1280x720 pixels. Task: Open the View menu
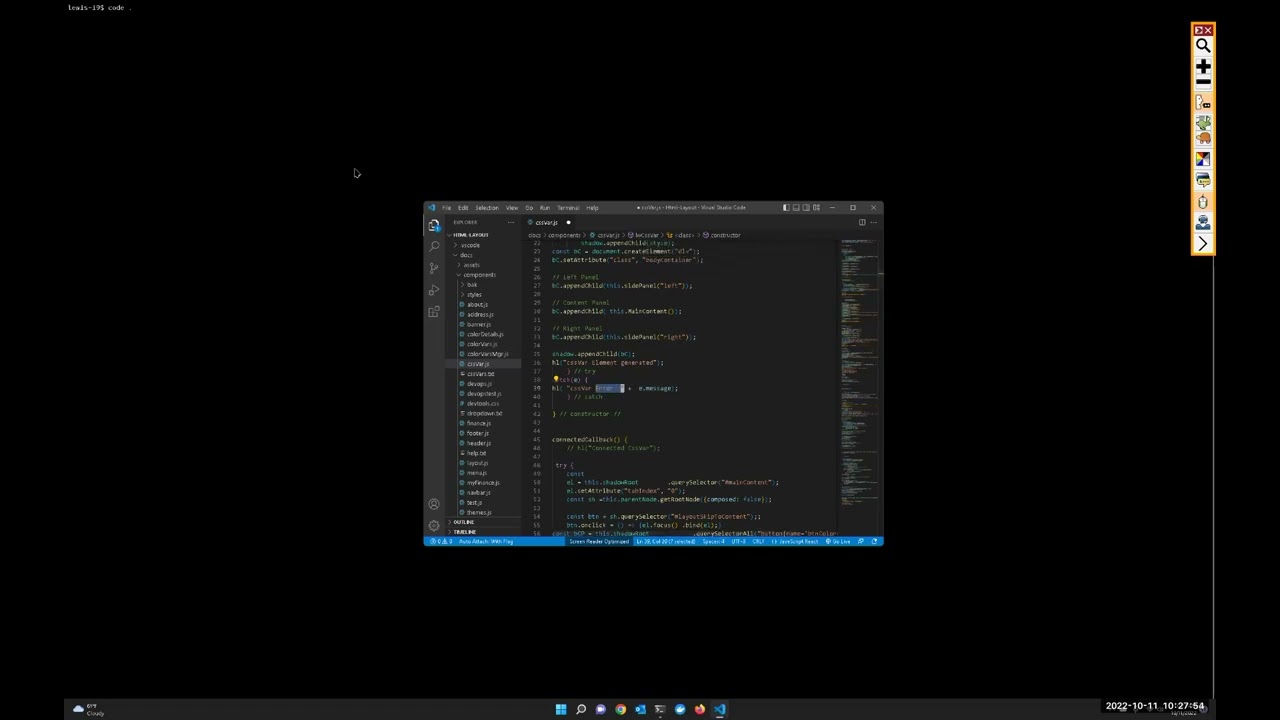[512, 208]
